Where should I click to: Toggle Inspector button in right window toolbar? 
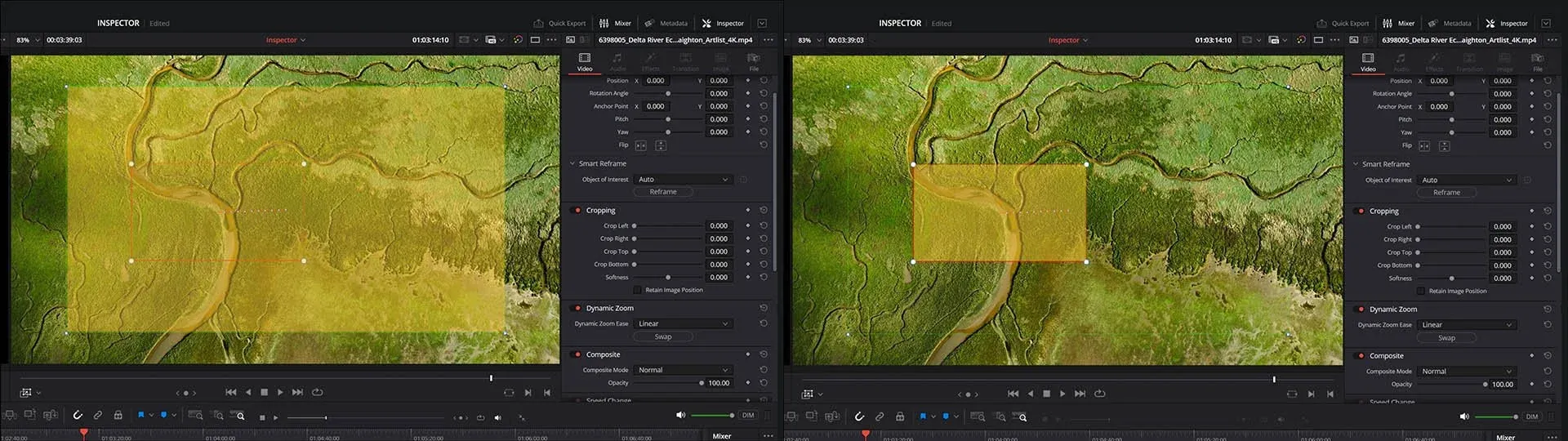1507,23
